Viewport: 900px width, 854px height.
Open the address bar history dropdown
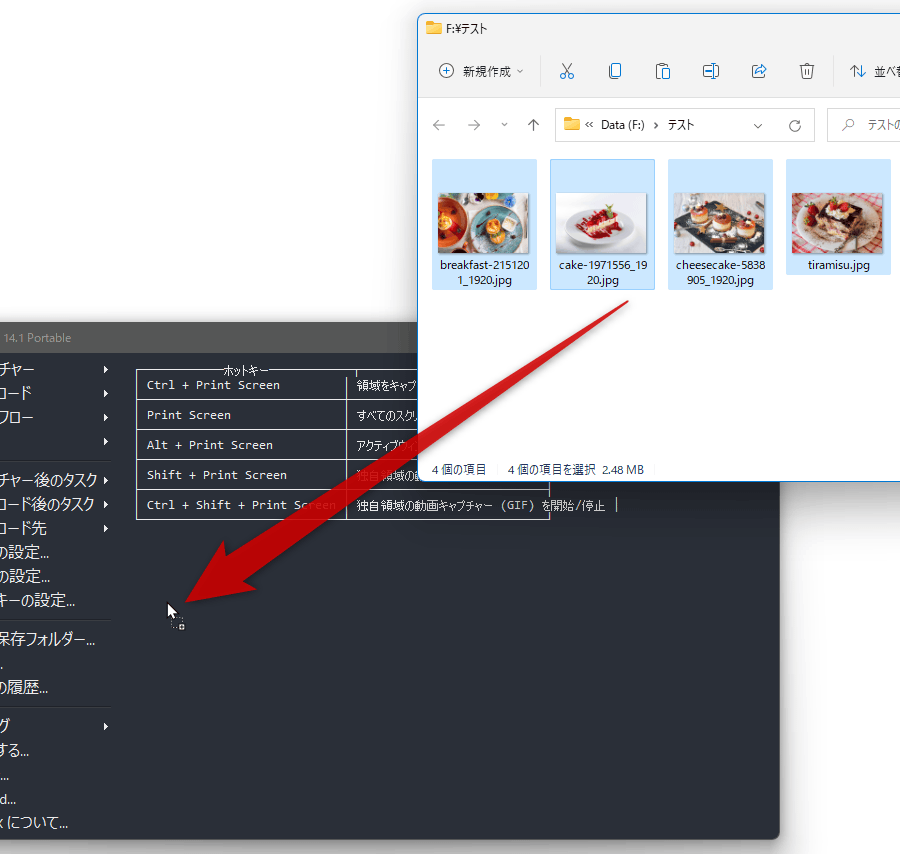[x=758, y=126]
